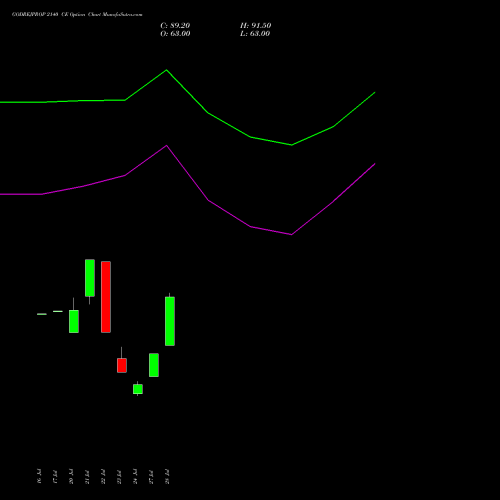Click the 22 Jul date axis label
Viewport: 500px width, 500px height.
coord(103,476)
